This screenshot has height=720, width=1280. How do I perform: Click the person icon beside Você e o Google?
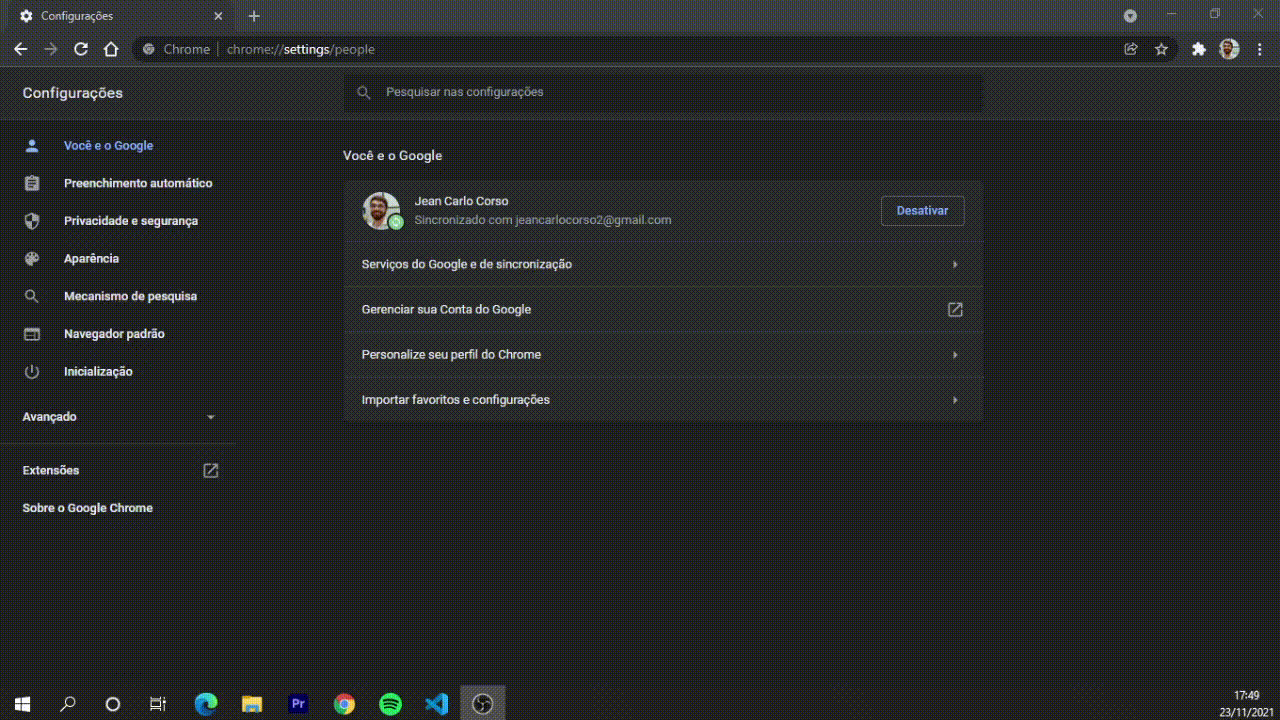(32, 146)
